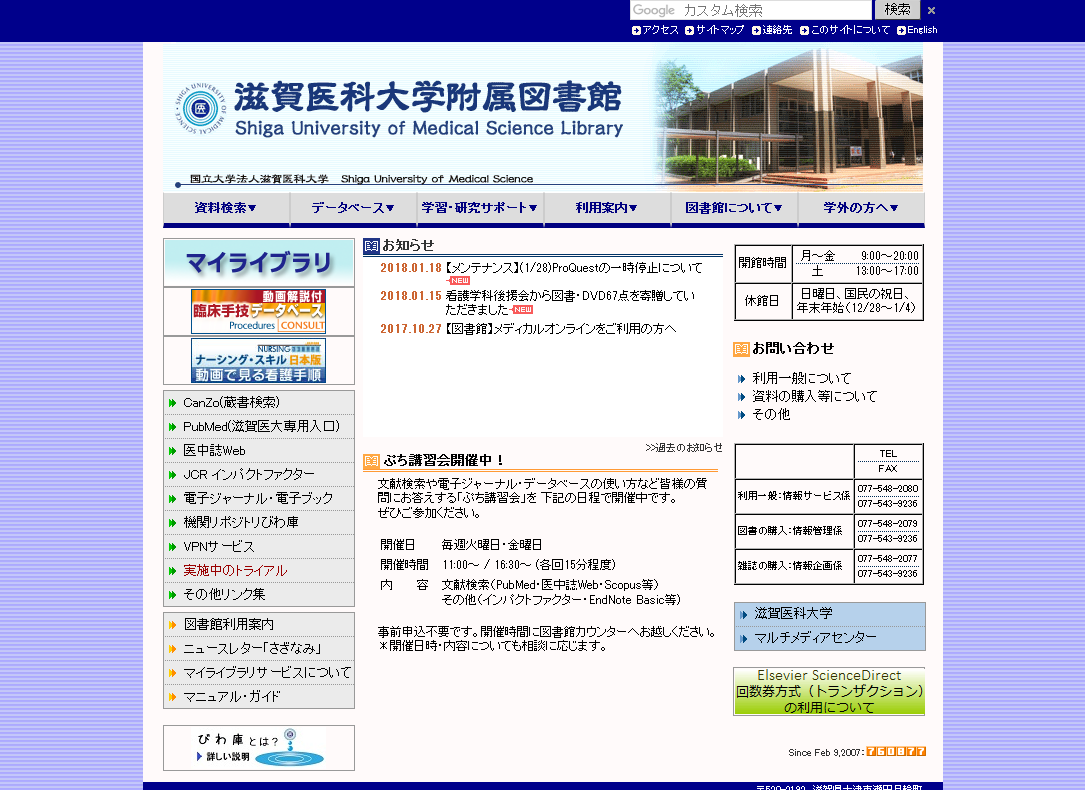Viewport: 1085px width, 790px height.
Task: Open 電子ジャーナル・電子ブック in the sidebar
Action: click(259, 499)
